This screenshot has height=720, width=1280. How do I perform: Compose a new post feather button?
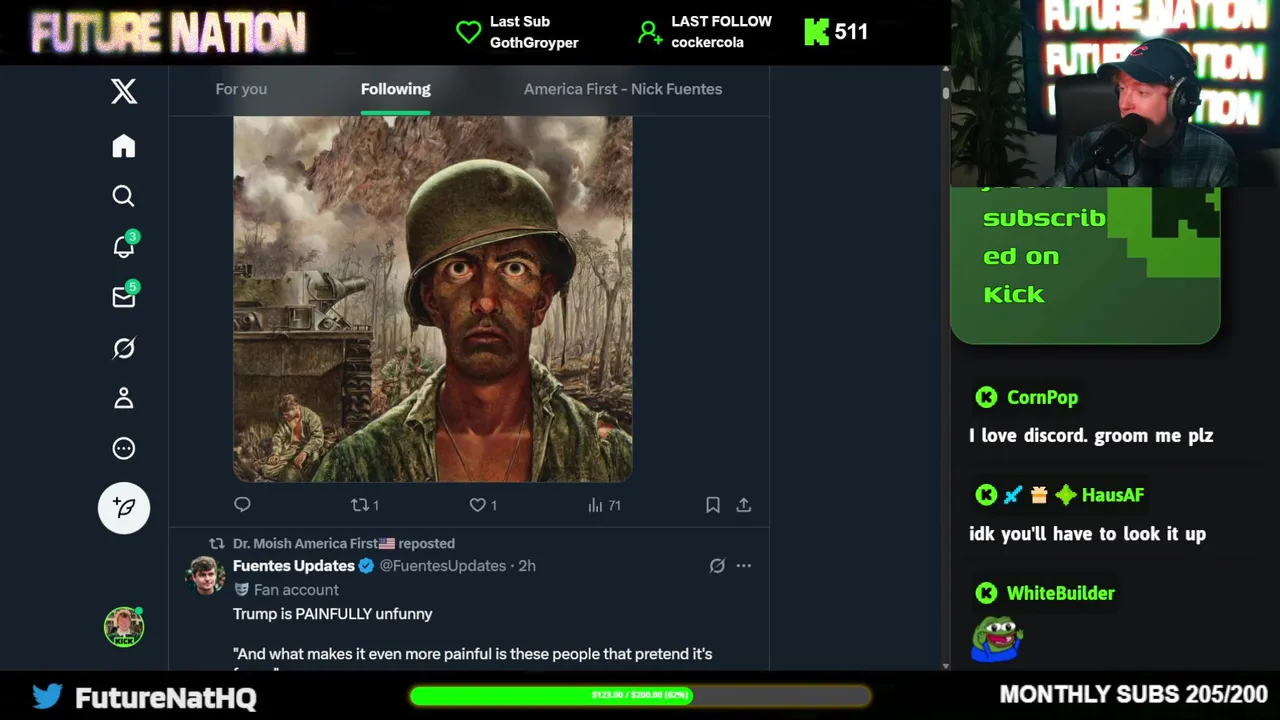pyautogui.click(x=124, y=507)
